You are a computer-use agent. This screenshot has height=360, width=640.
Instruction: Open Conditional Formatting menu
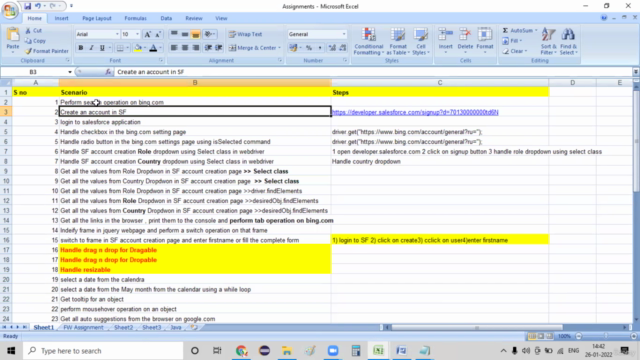(369, 41)
